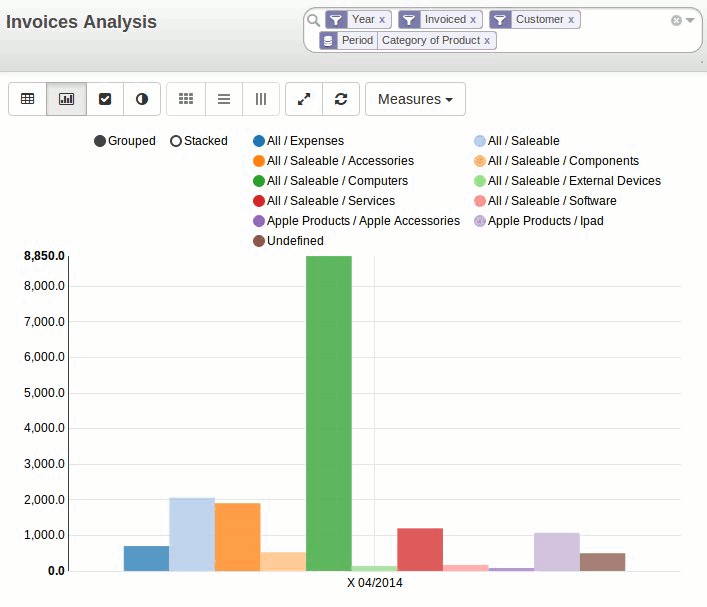This screenshot has height=607, width=707.
Task: Open the Measures dropdown
Action: click(415, 99)
